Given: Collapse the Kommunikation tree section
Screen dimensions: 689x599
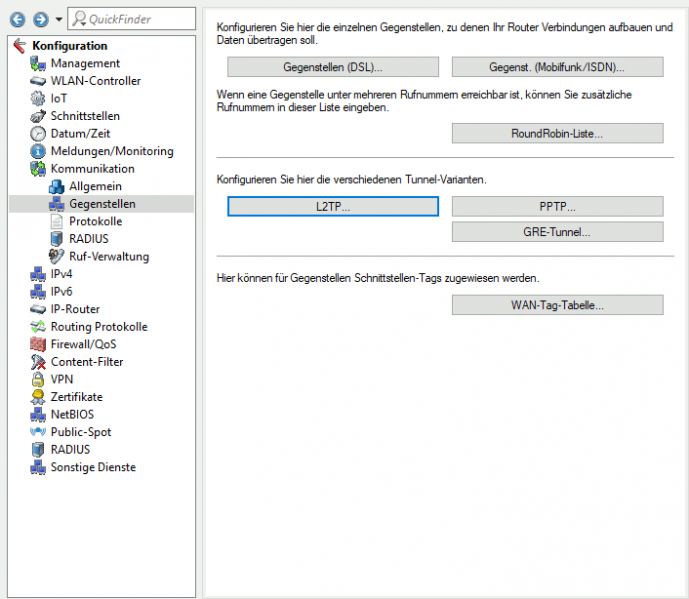Looking at the screenshot, I should coord(38,169).
